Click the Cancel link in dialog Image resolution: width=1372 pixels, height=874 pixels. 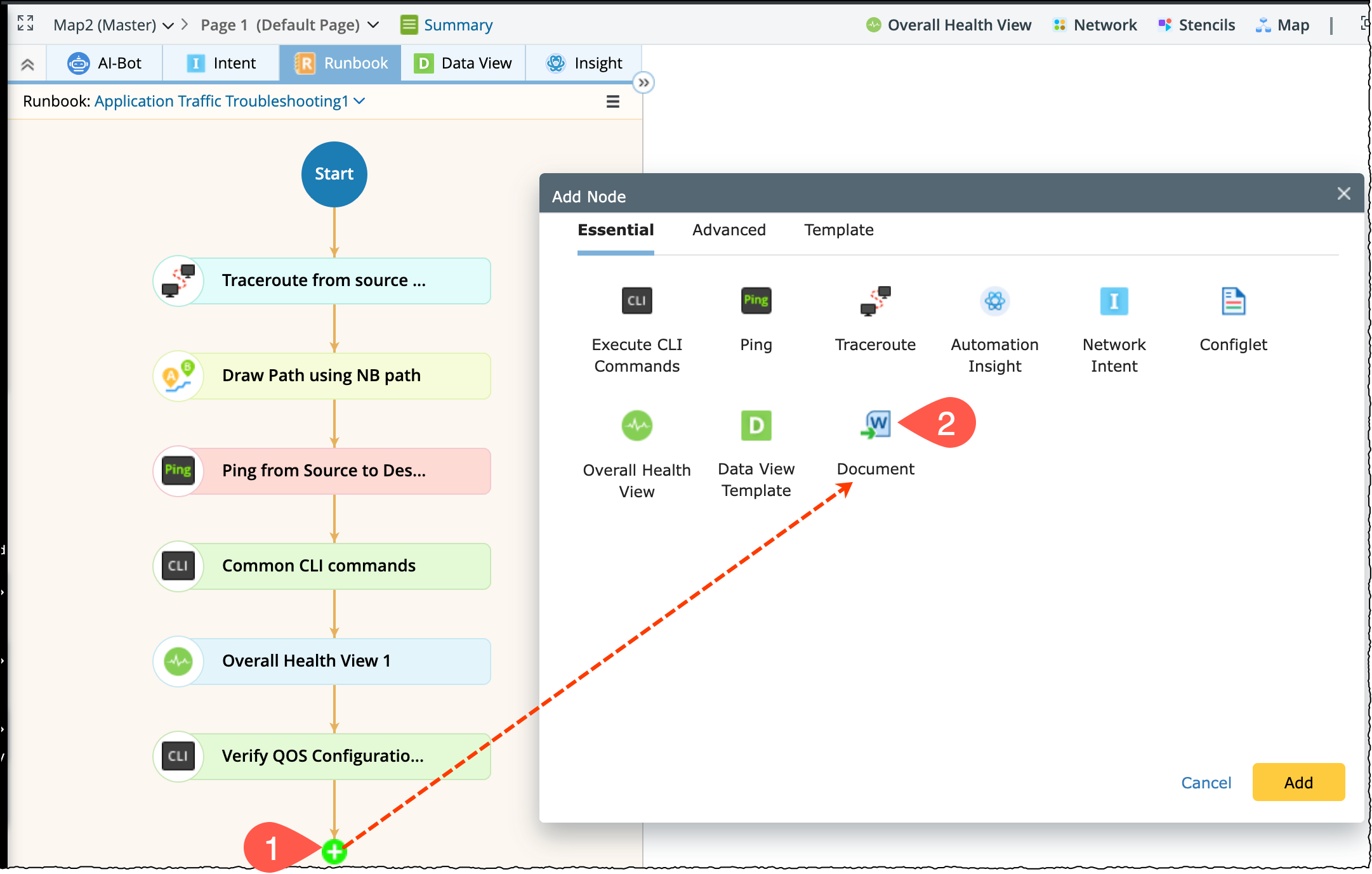1206,783
